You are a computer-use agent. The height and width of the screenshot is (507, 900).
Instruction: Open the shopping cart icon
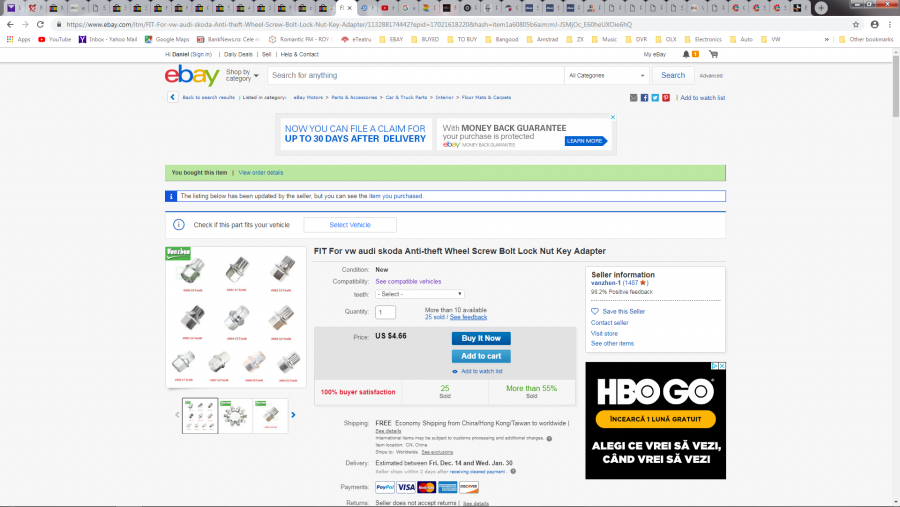pyautogui.click(x=713, y=54)
